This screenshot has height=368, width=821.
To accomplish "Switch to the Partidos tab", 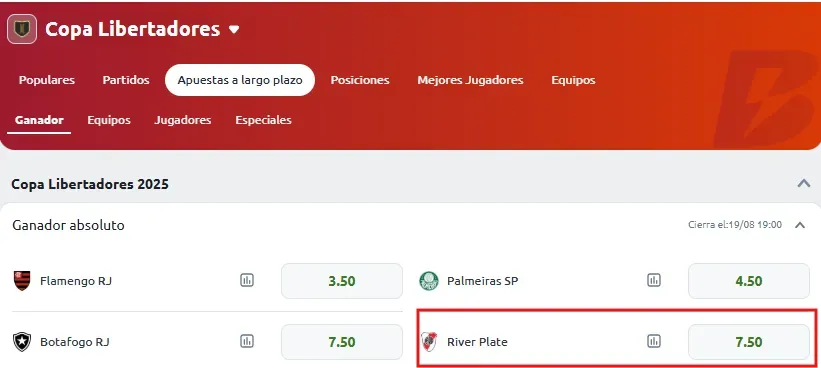I will pos(126,80).
